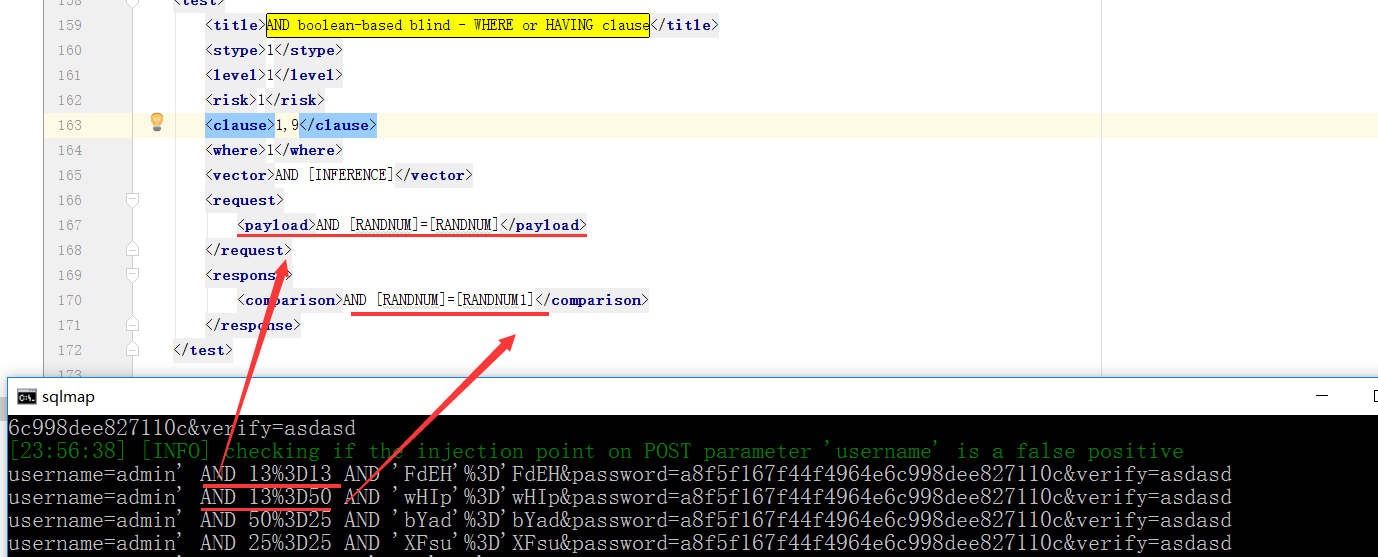Click line number 162 in gutter
The height and width of the screenshot is (557, 1378).
pos(70,100)
